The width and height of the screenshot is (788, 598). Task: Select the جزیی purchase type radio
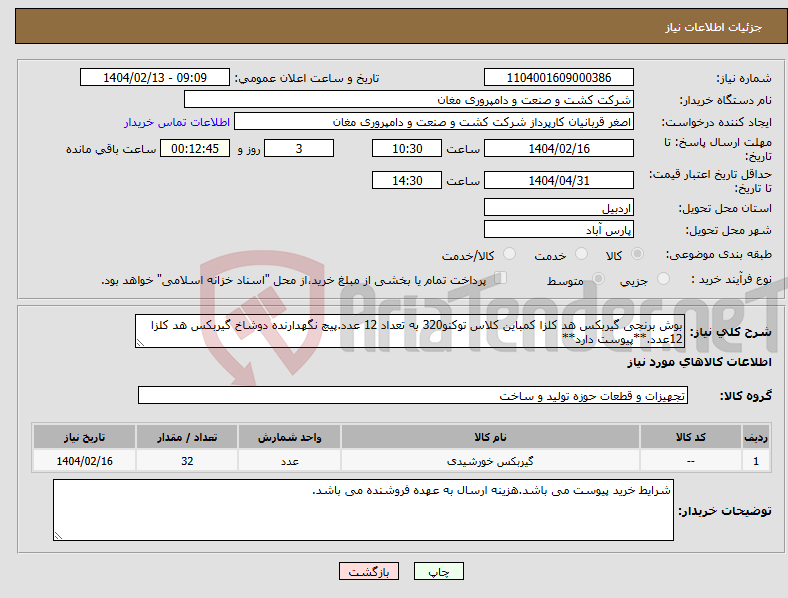click(x=663, y=279)
